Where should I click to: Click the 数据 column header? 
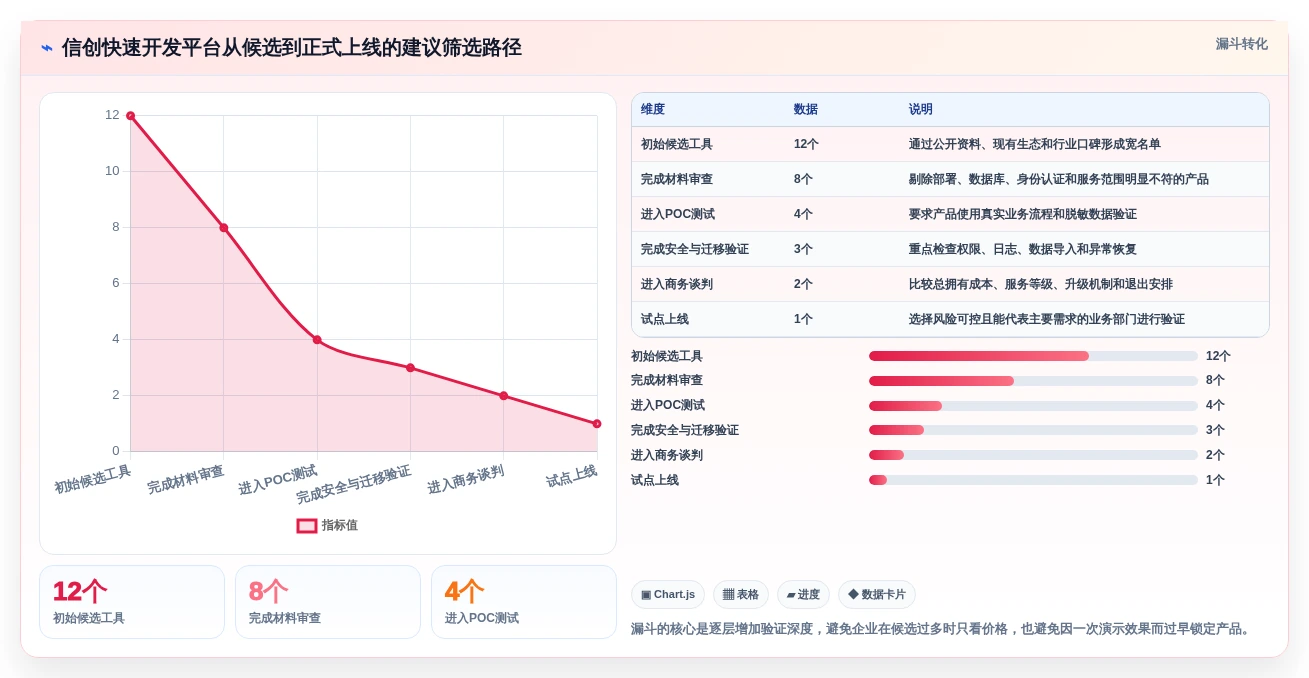[806, 109]
